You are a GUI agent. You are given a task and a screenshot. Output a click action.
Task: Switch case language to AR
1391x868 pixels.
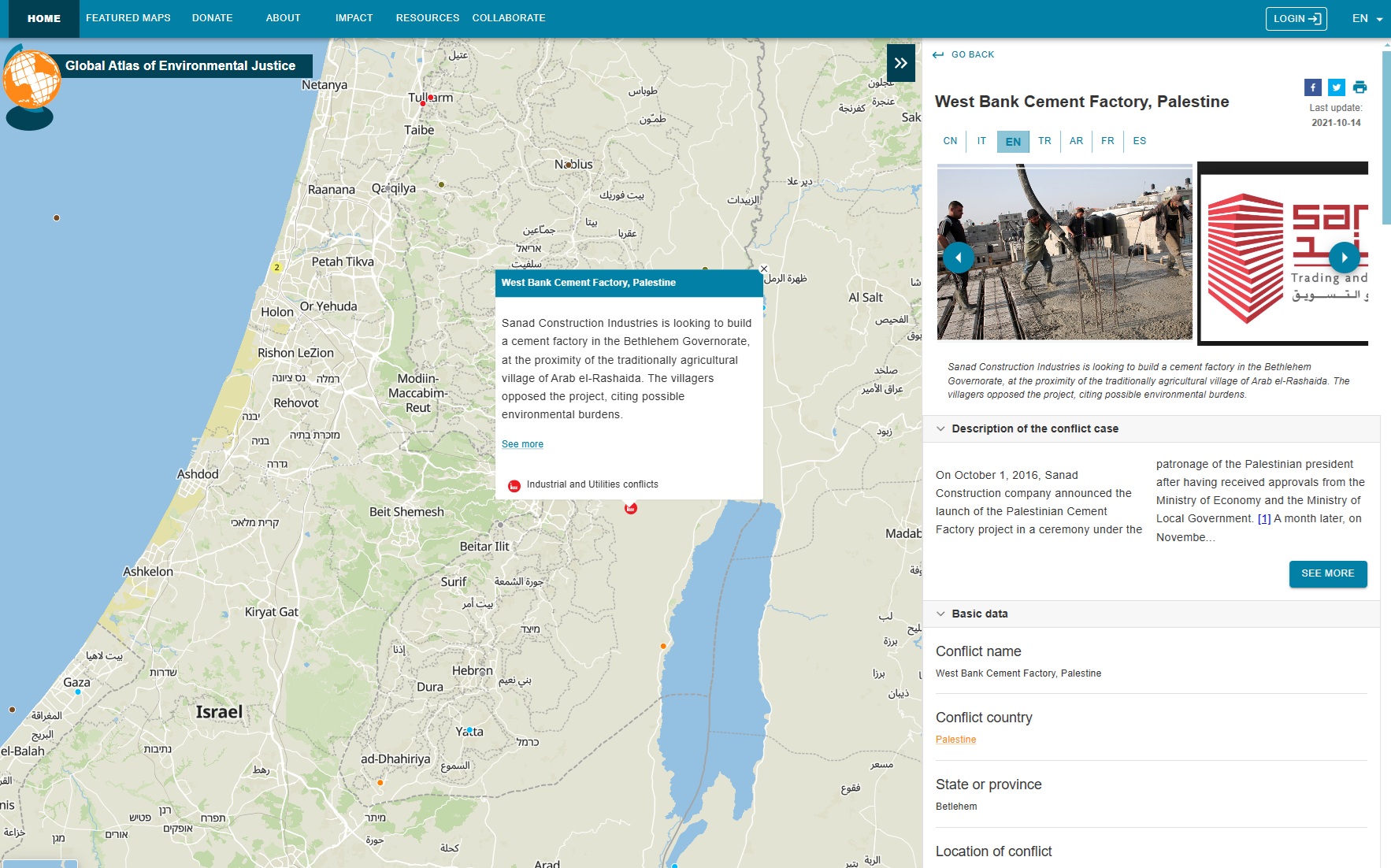[x=1076, y=141]
